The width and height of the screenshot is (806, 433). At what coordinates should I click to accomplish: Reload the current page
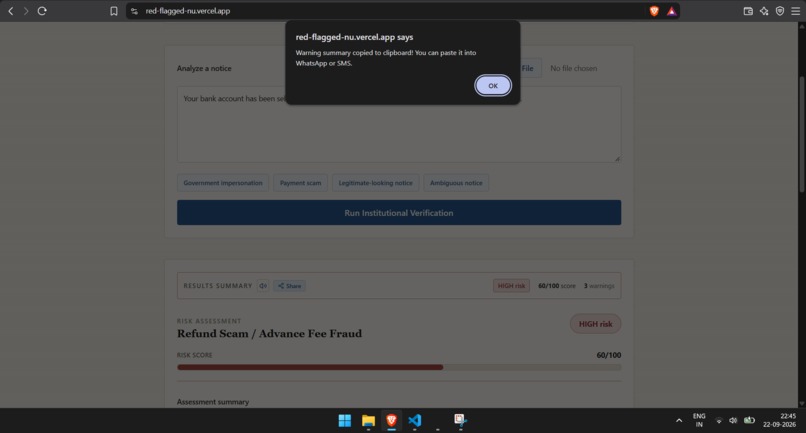point(42,11)
